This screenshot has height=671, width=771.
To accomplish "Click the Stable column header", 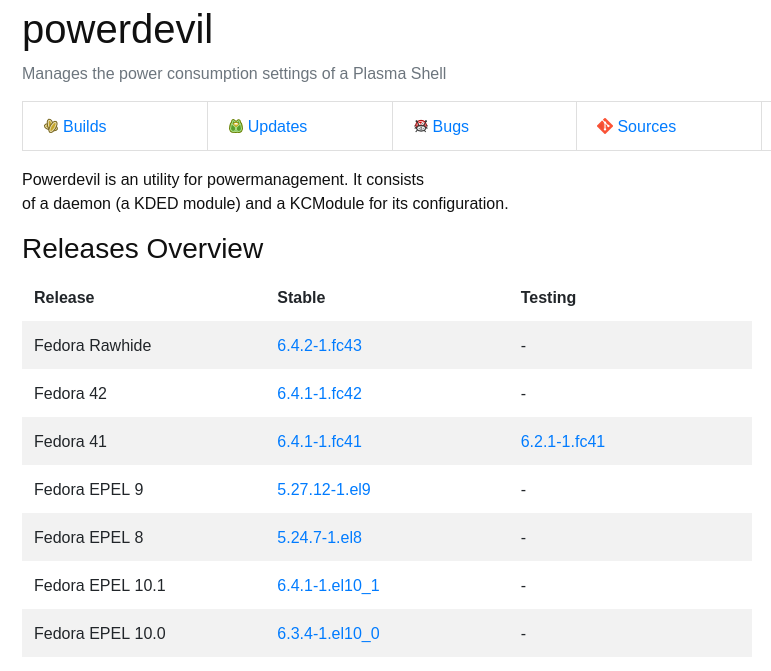I will tap(301, 297).
